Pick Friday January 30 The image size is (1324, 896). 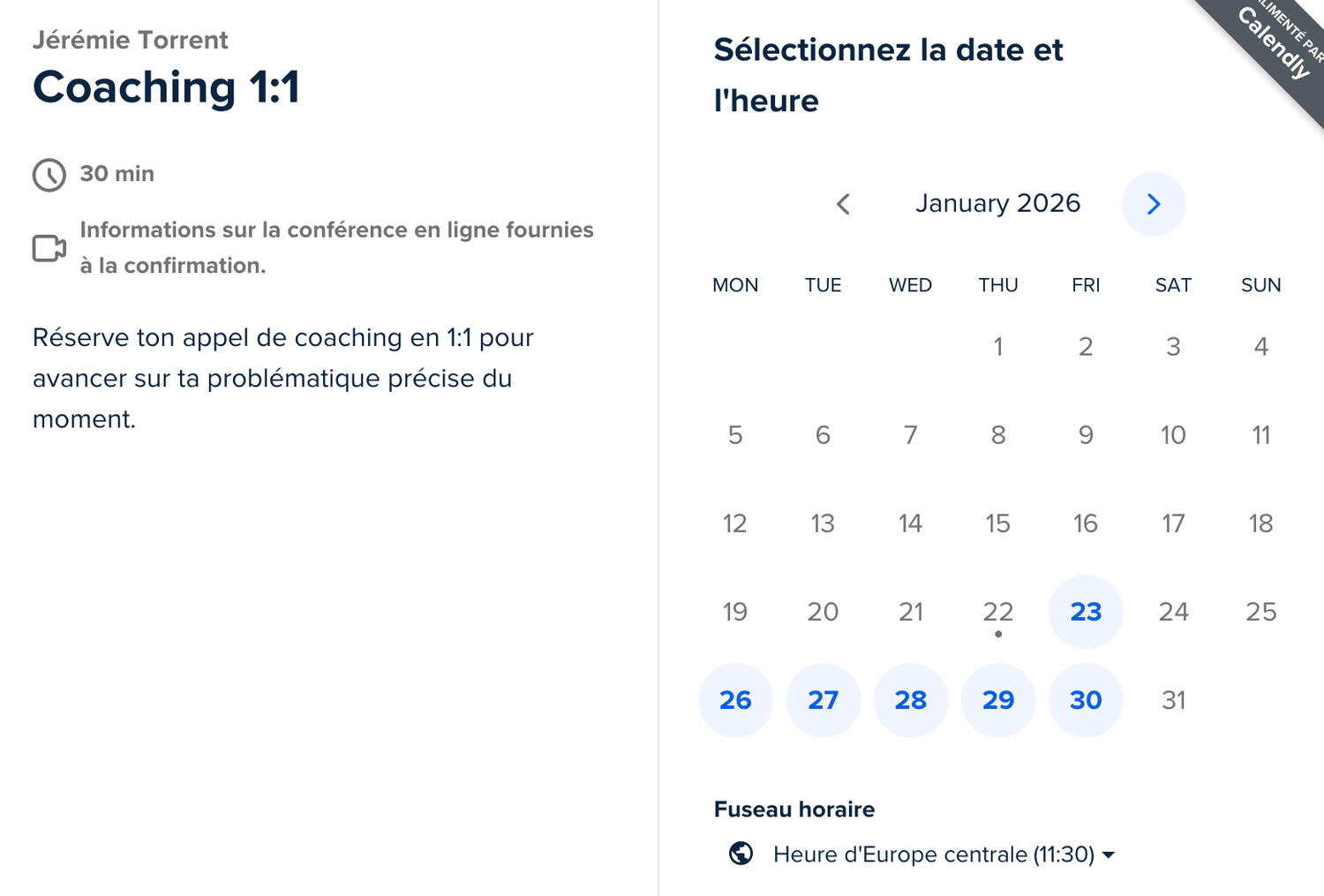coord(1086,700)
